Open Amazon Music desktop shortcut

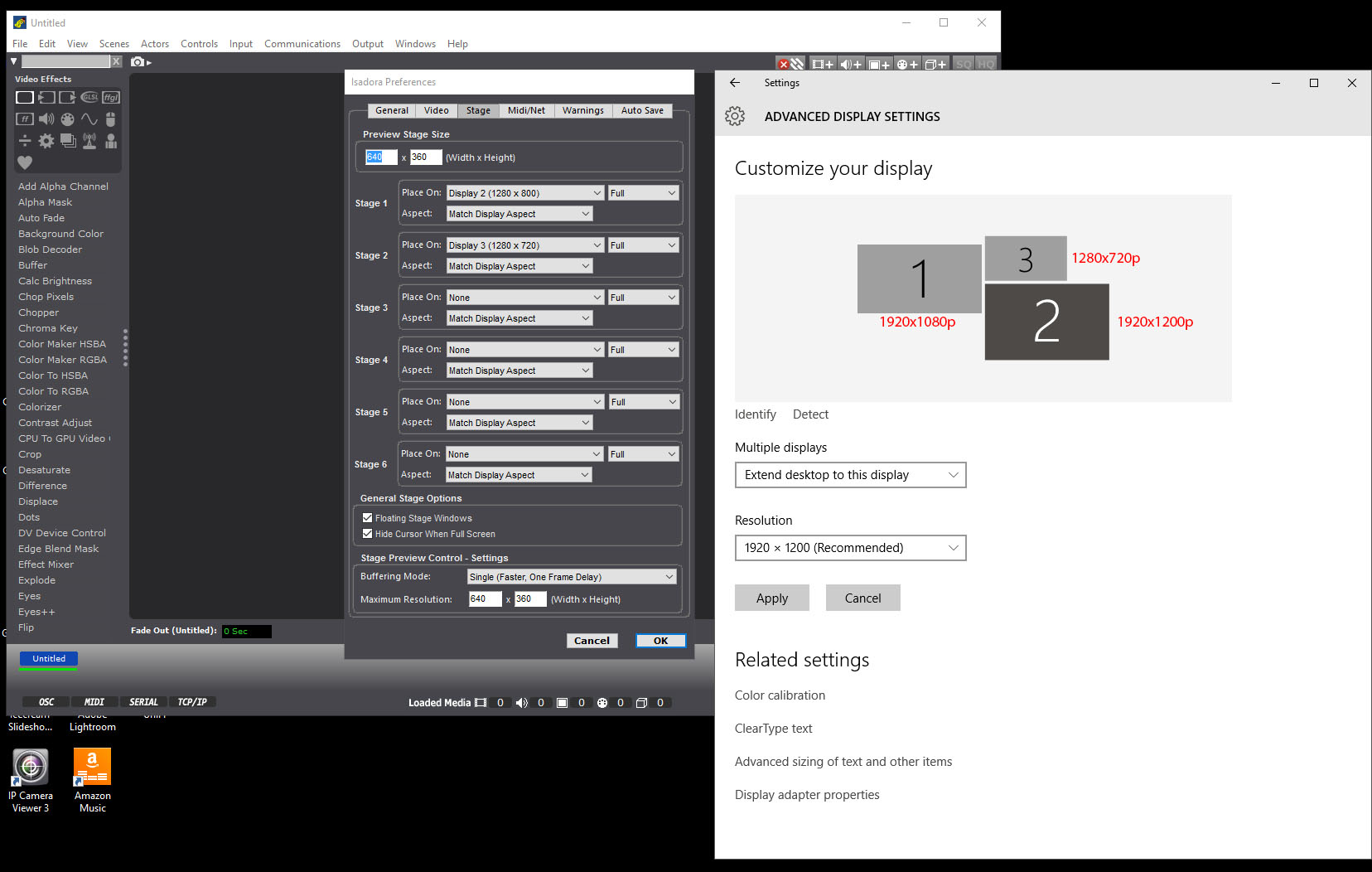point(92,781)
